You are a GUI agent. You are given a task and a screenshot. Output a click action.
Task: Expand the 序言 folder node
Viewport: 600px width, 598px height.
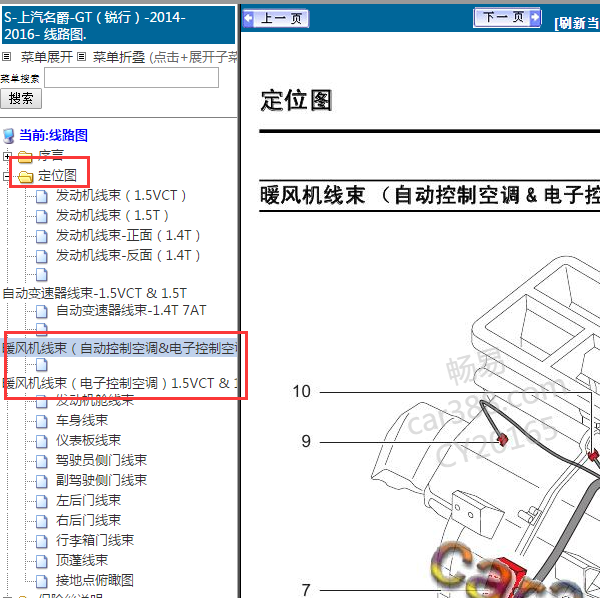(7, 156)
